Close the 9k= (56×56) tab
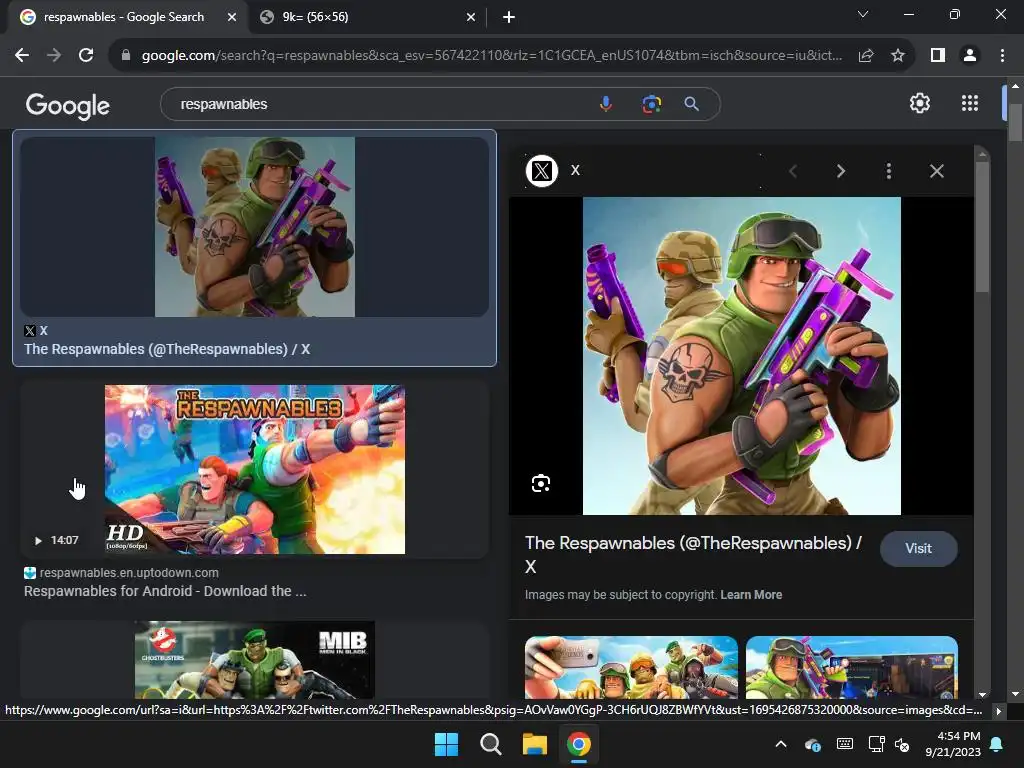The image size is (1024, 768). 471,17
